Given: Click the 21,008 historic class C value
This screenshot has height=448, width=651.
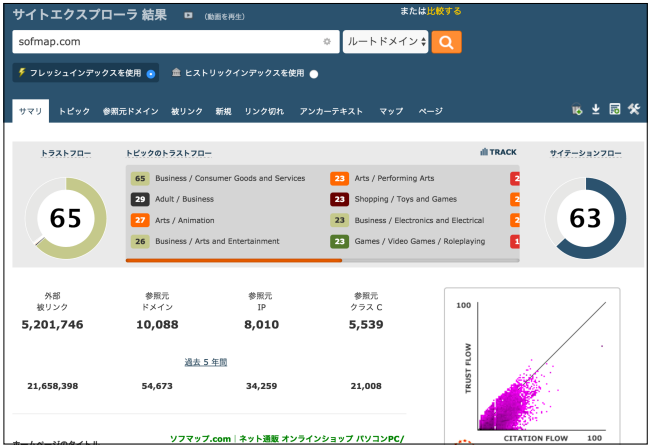Looking at the screenshot, I should coord(366,386).
